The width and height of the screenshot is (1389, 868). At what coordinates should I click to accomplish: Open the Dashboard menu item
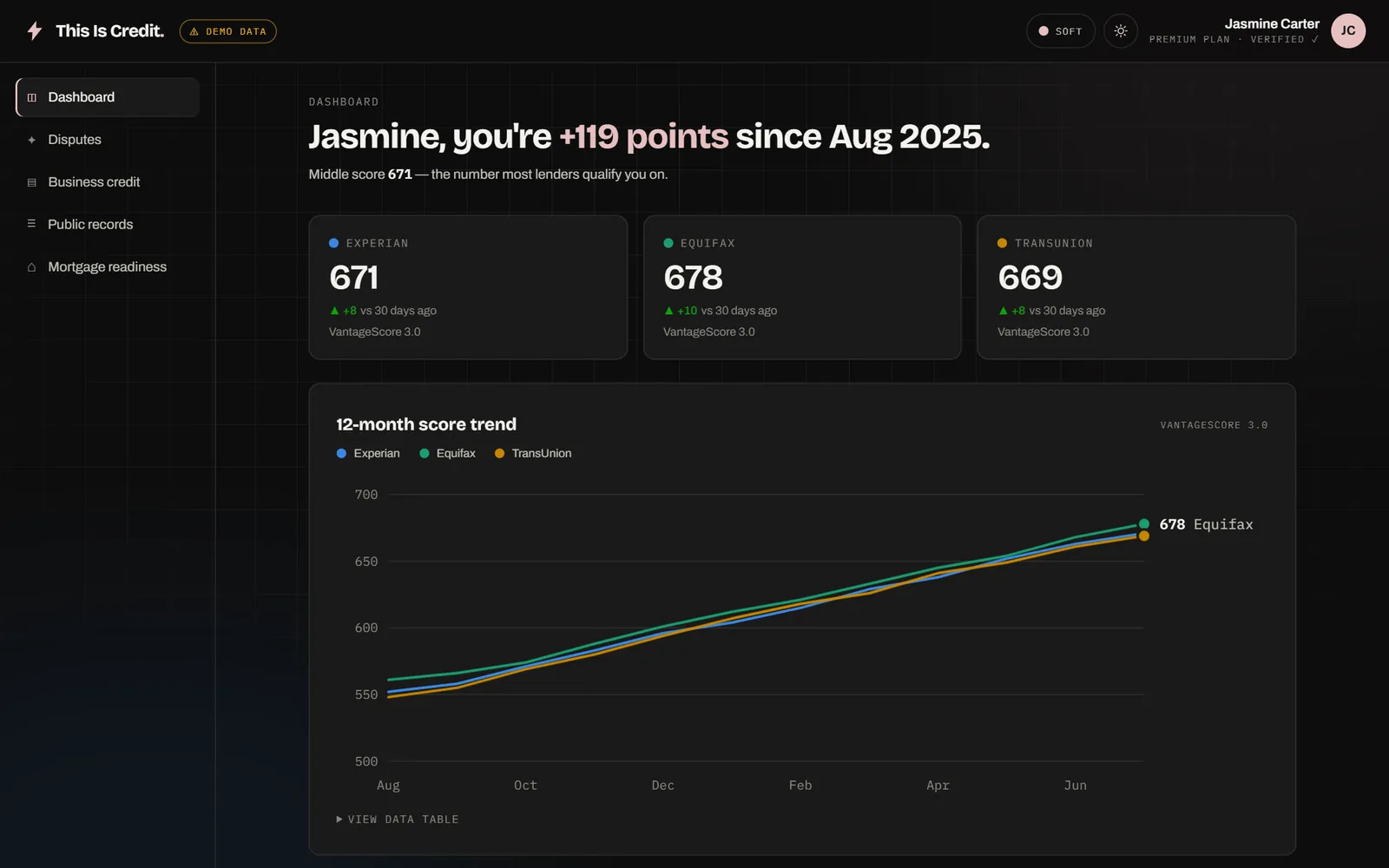point(108,97)
